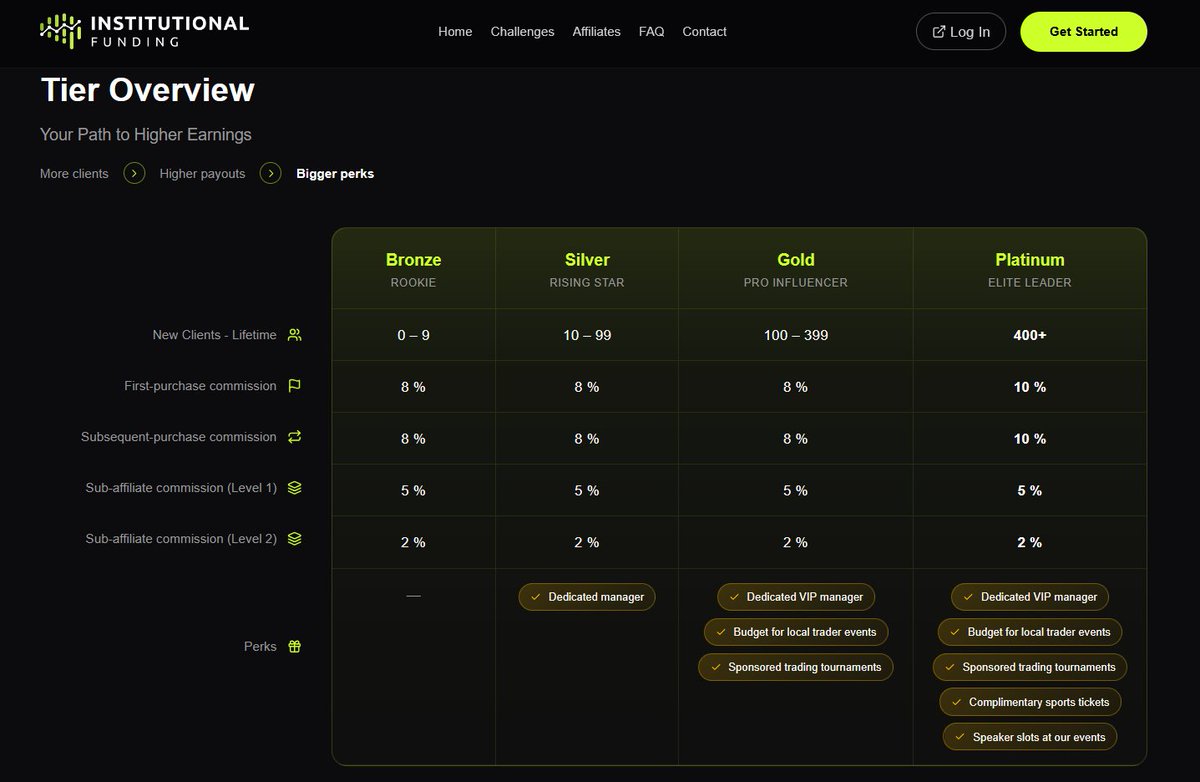Click the chevron circle after Higher payouts
Image resolution: width=1200 pixels, height=782 pixels.
pyautogui.click(x=270, y=173)
